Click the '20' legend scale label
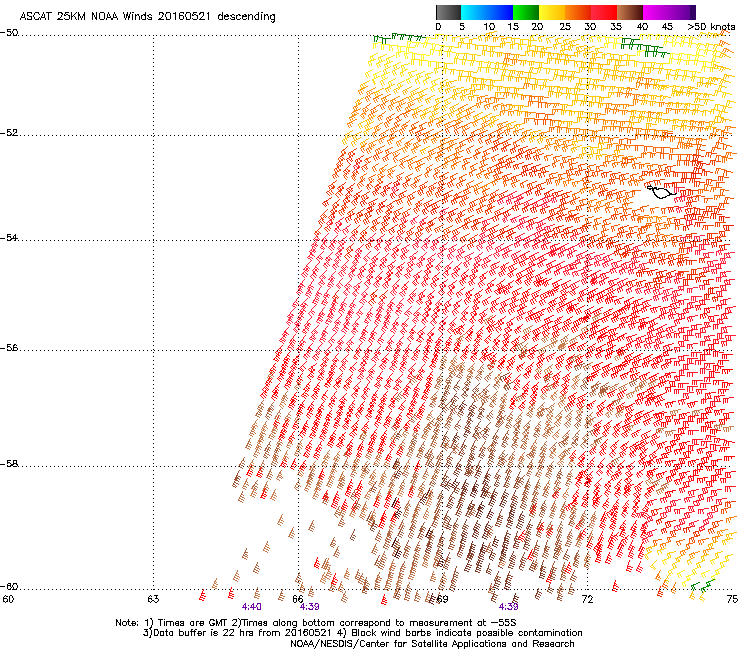The width and height of the screenshot is (740, 650). pos(537,27)
